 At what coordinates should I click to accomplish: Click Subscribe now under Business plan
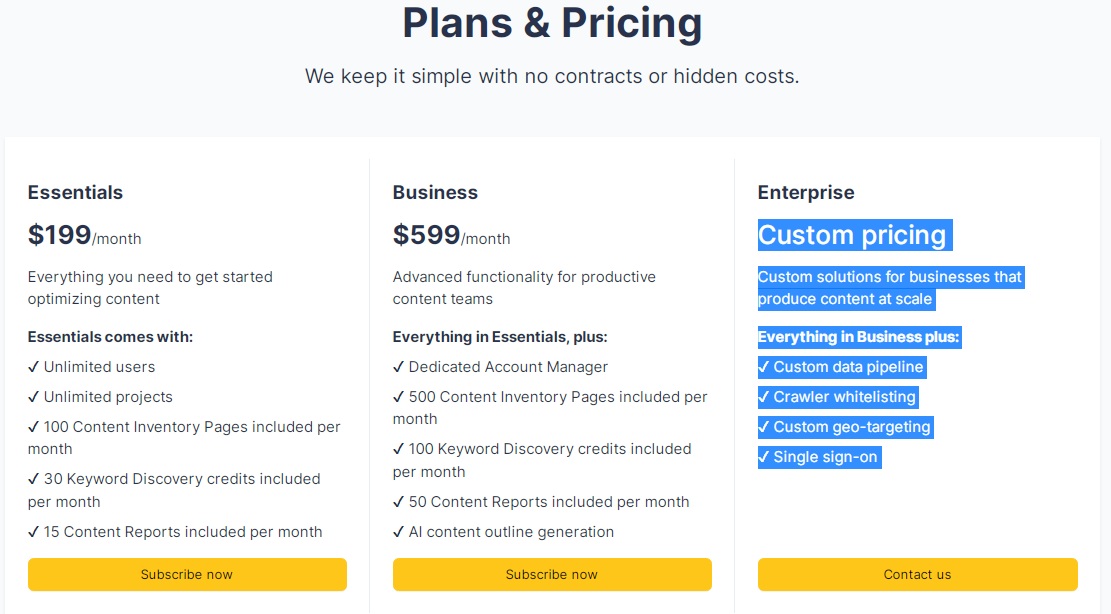pos(552,575)
